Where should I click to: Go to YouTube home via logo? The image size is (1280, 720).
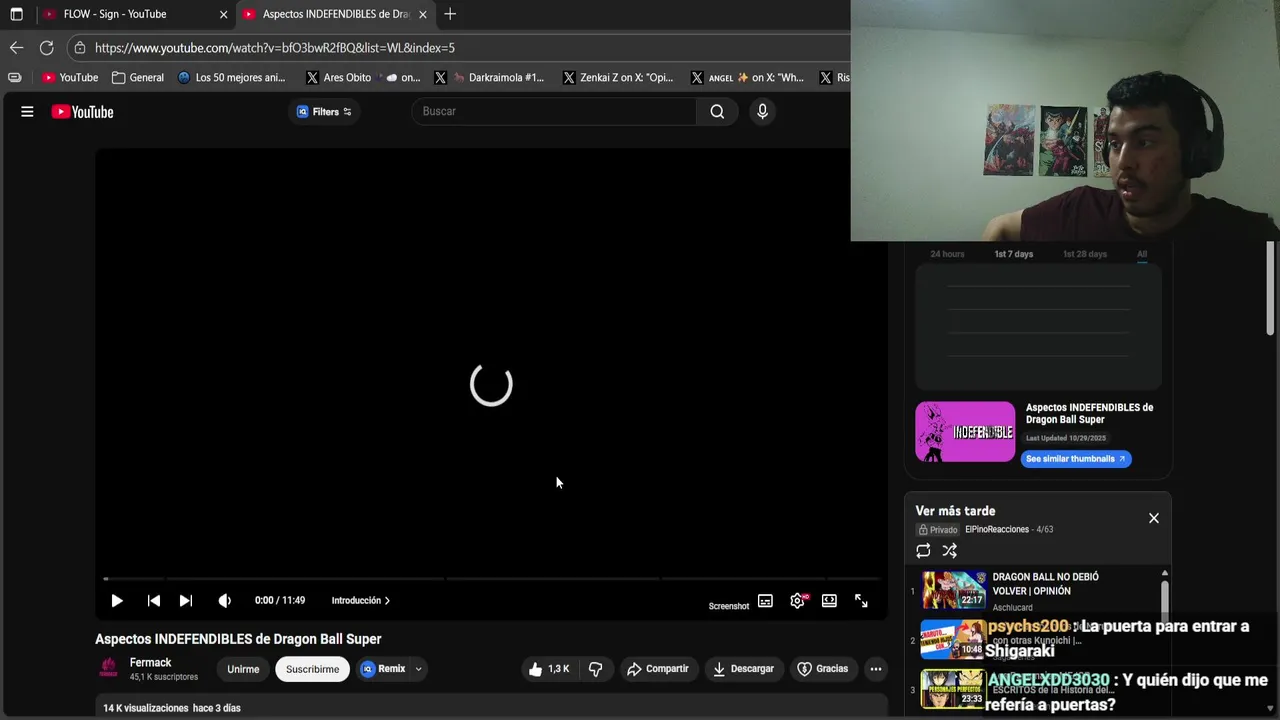(x=83, y=112)
